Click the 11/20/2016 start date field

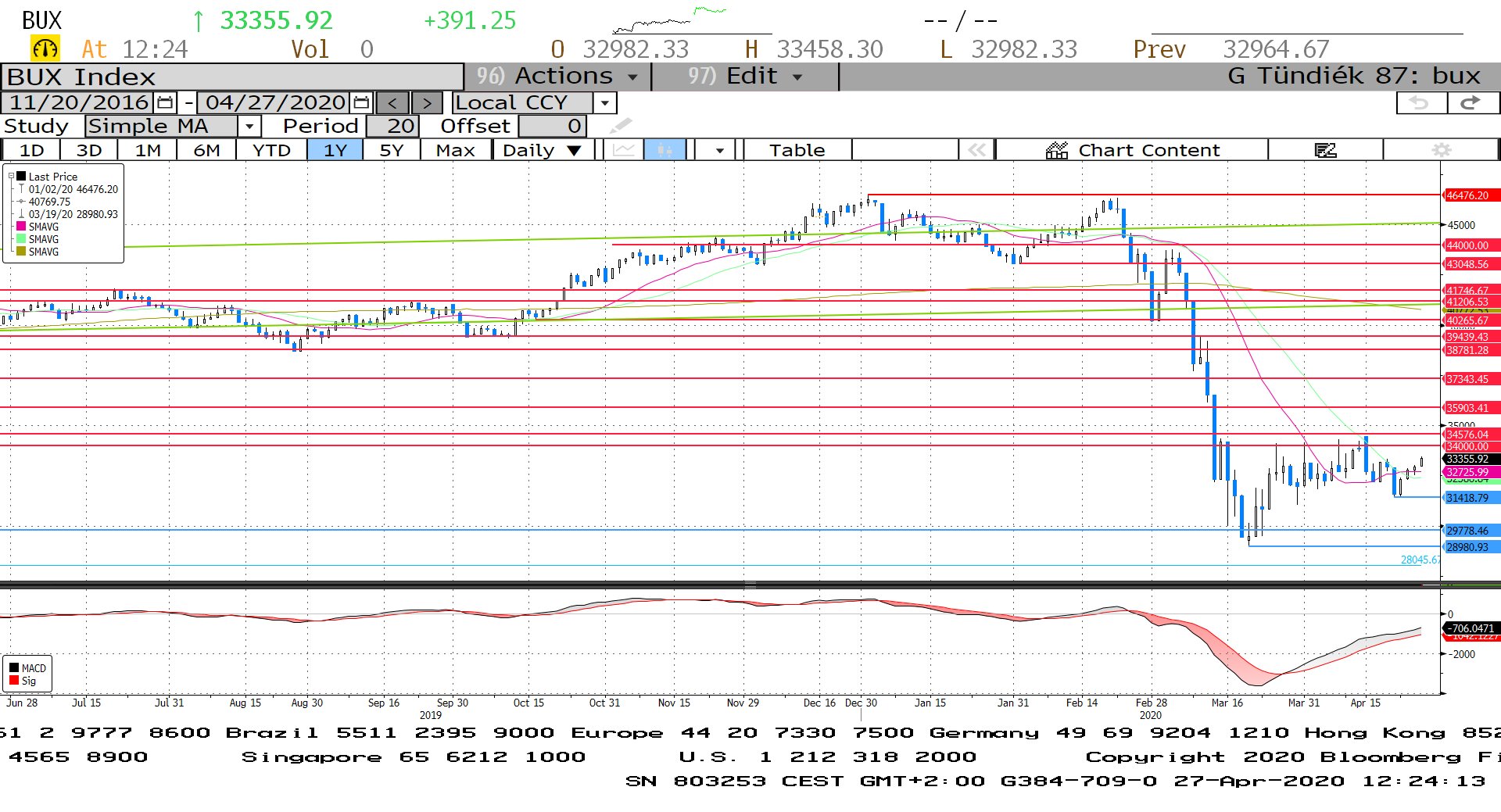[79, 103]
